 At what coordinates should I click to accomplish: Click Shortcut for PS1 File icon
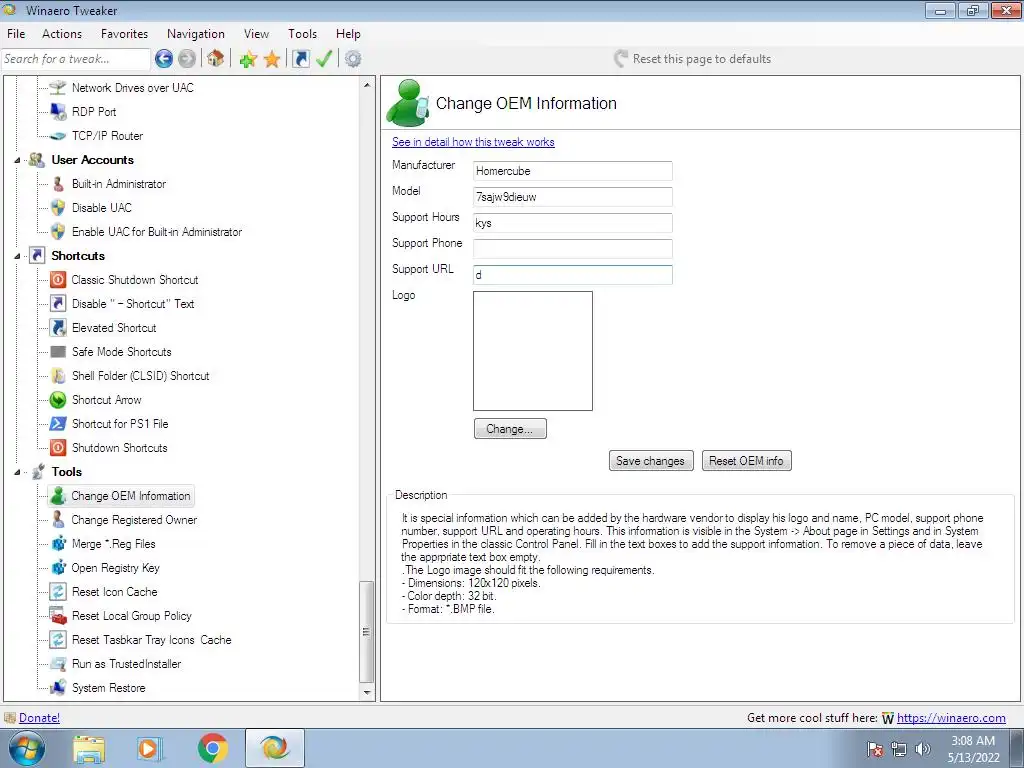[x=58, y=424]
